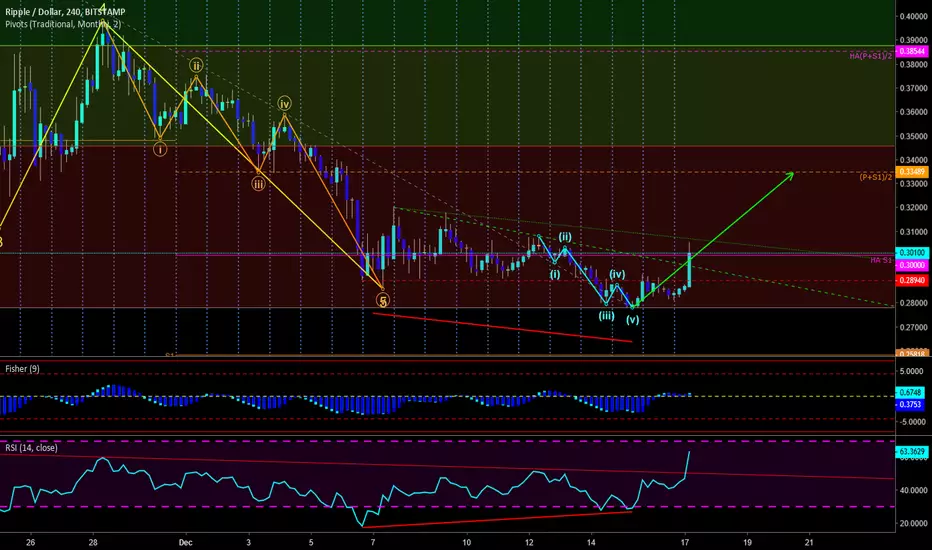Select the circled ii orange wave label

pyautogui.click(x=196, y=65)
